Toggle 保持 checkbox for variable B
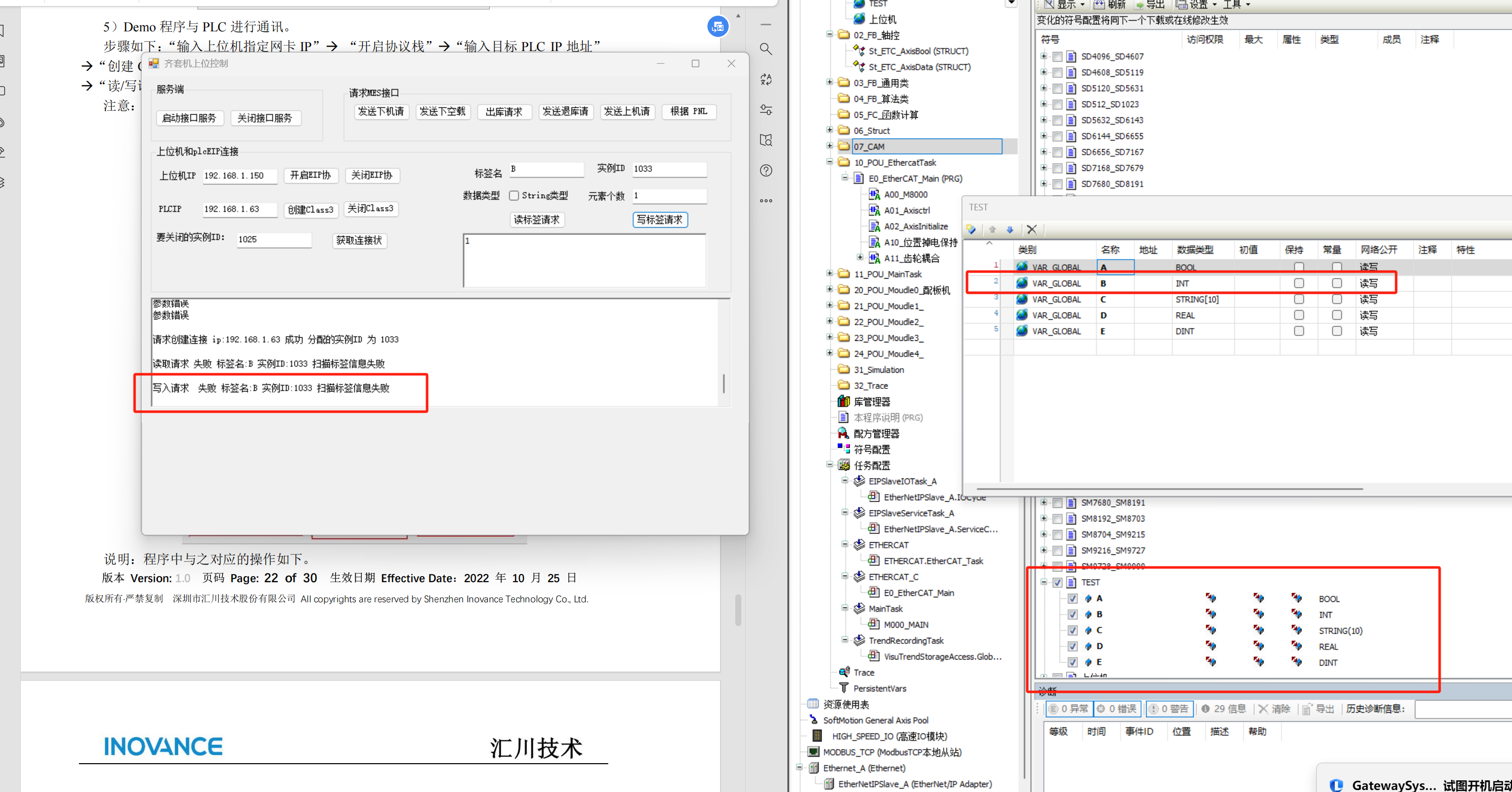This screenshot has height=792, width=1512. (x=1299, y=283)
